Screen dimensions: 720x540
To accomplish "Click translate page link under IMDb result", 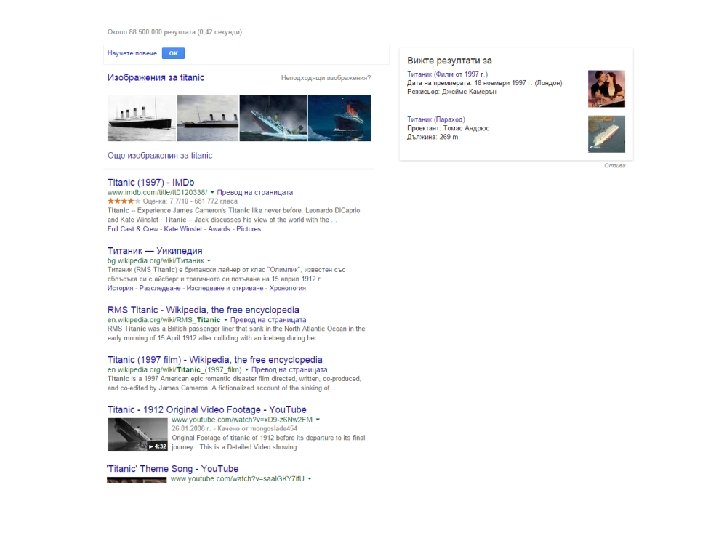I will tap(255, 192).
